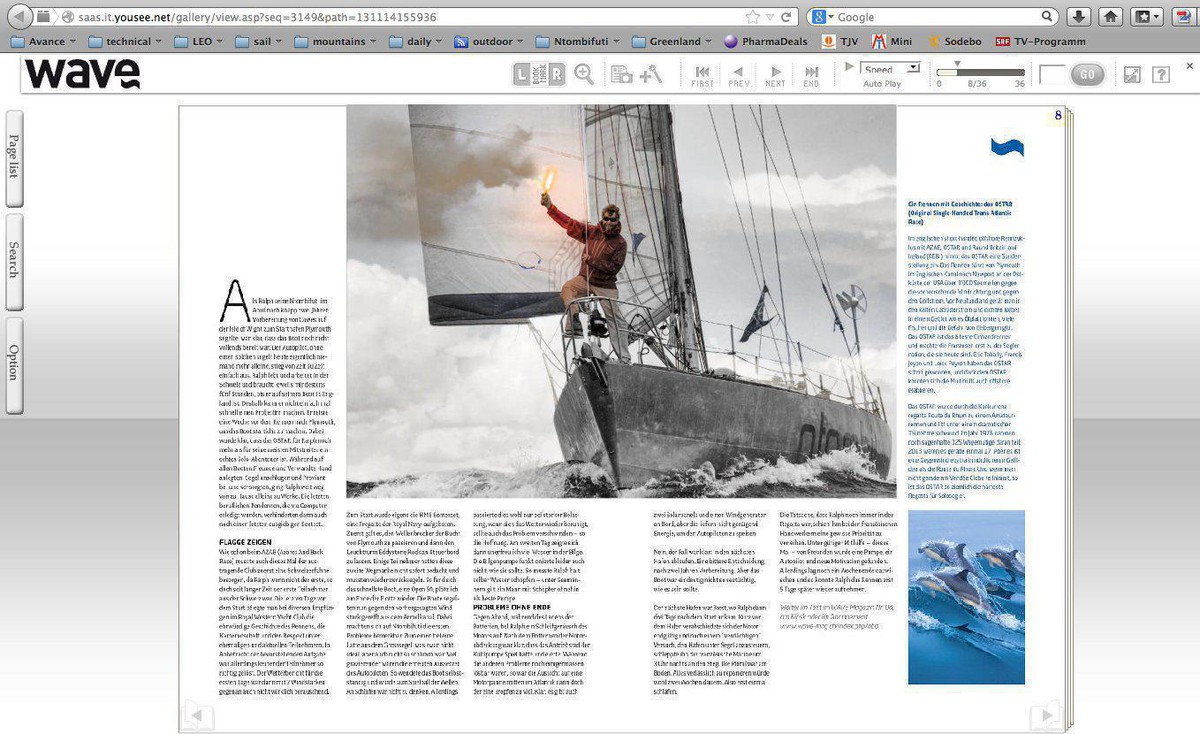Add a right-page bookmark with R
The width and height of the screenshot is (1200, 734).
(x=556, y=74)
